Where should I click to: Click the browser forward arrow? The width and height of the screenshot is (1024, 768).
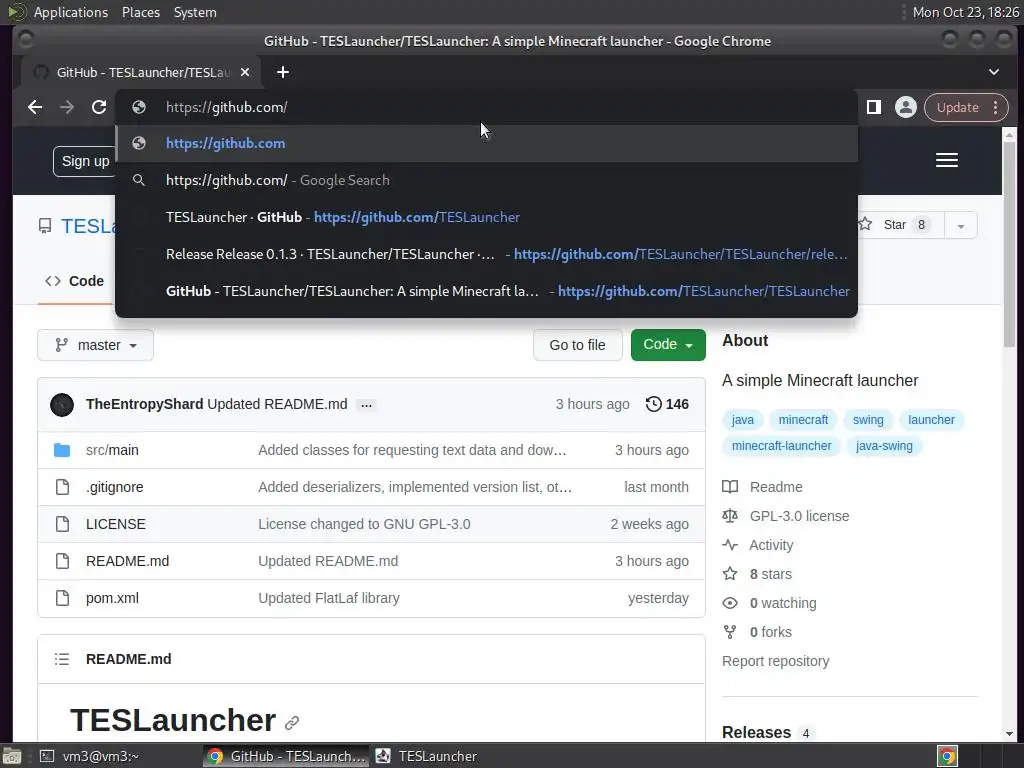point(67,107)
